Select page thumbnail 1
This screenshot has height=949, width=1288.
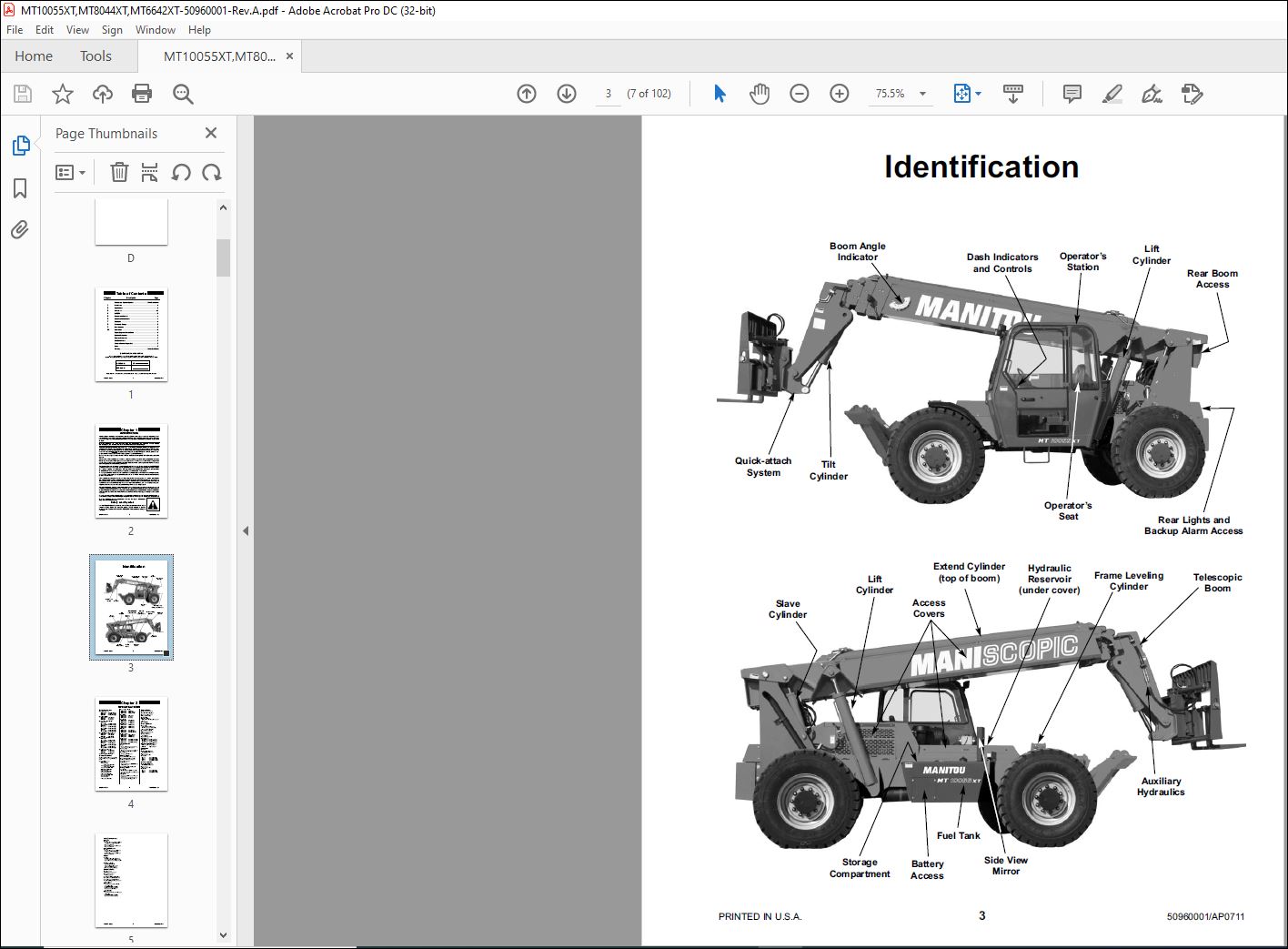[x=131, y=335]
